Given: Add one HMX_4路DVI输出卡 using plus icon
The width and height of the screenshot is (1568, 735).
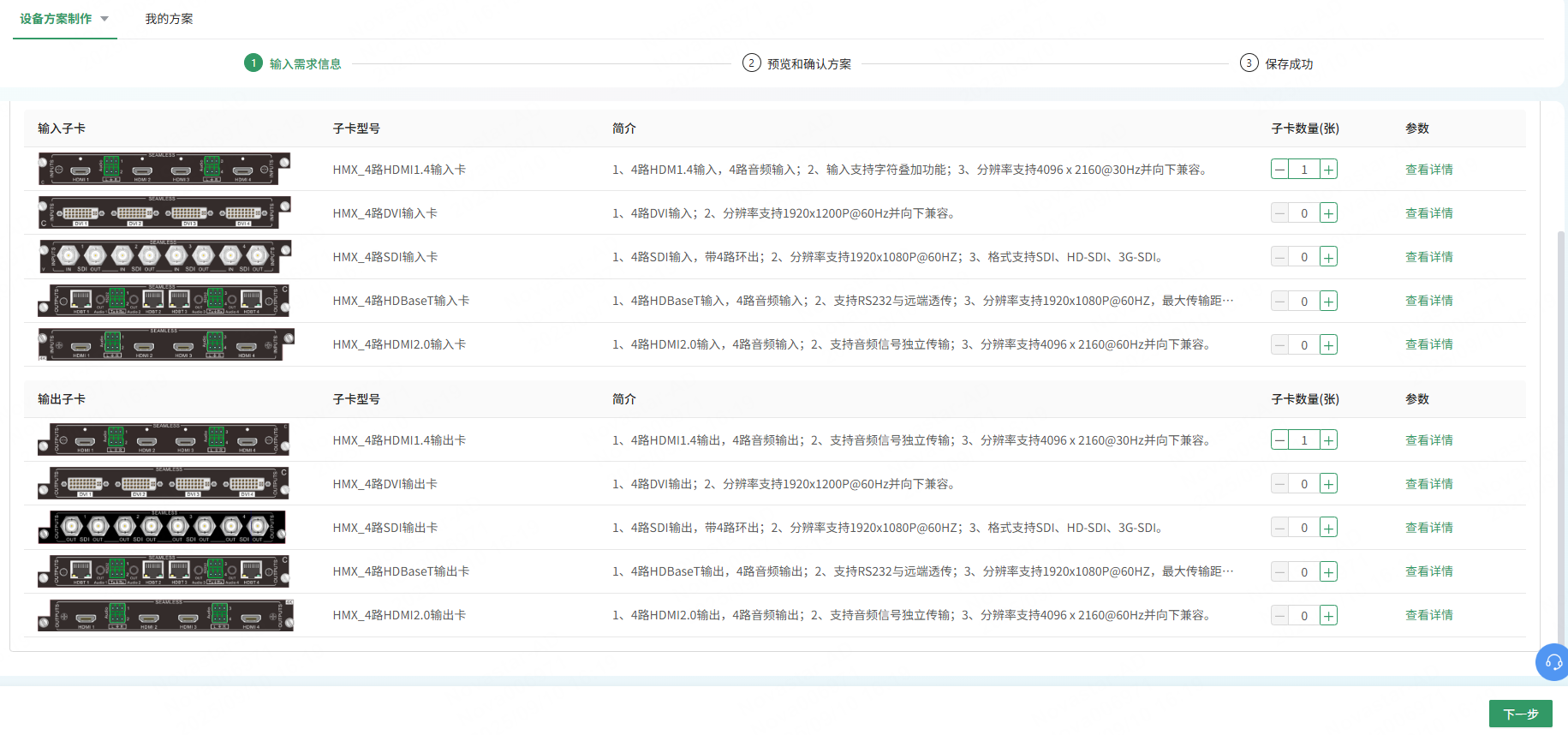Looking at the screenshot, I should point(1328,484).
